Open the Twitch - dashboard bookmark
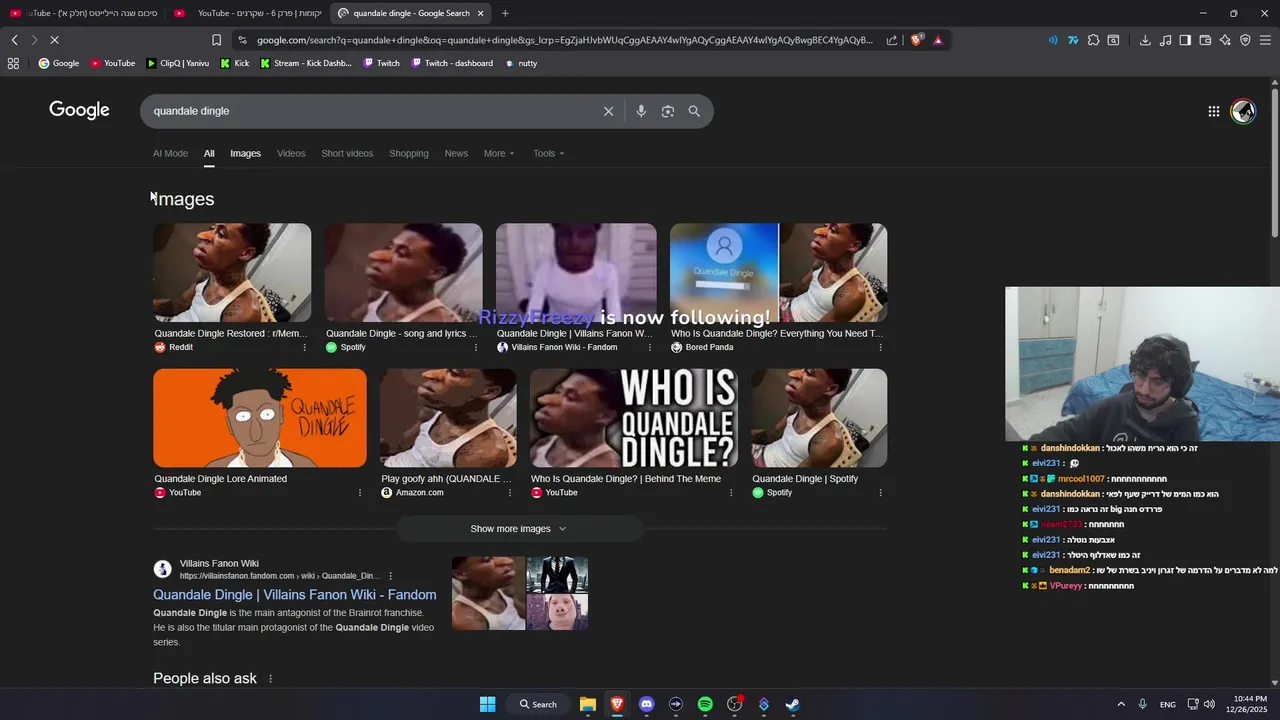 [450, 63]
